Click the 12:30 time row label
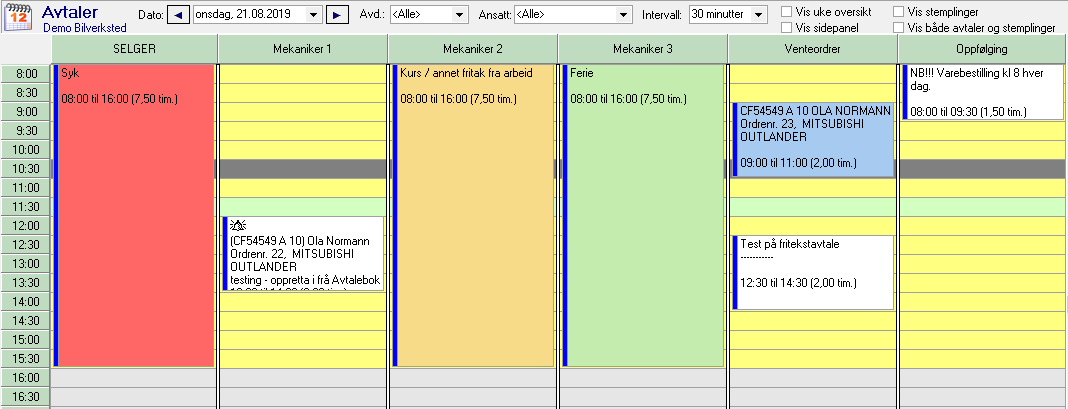Screen dimensions: 1068x409 [25, 245]
